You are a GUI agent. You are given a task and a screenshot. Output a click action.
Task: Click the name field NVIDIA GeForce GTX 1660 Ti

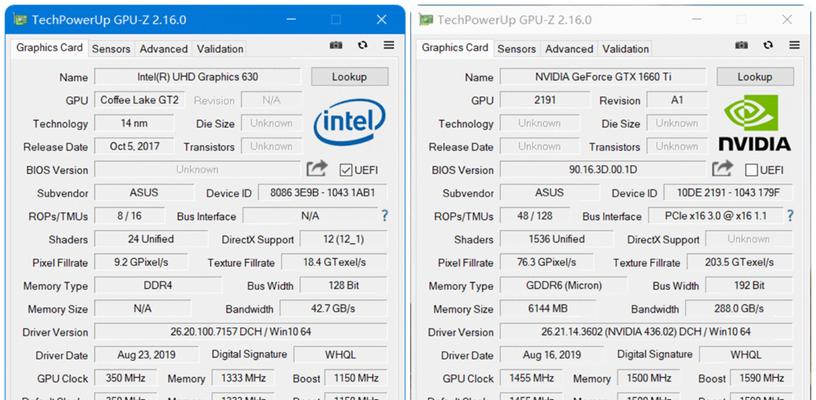pos(603,76)
